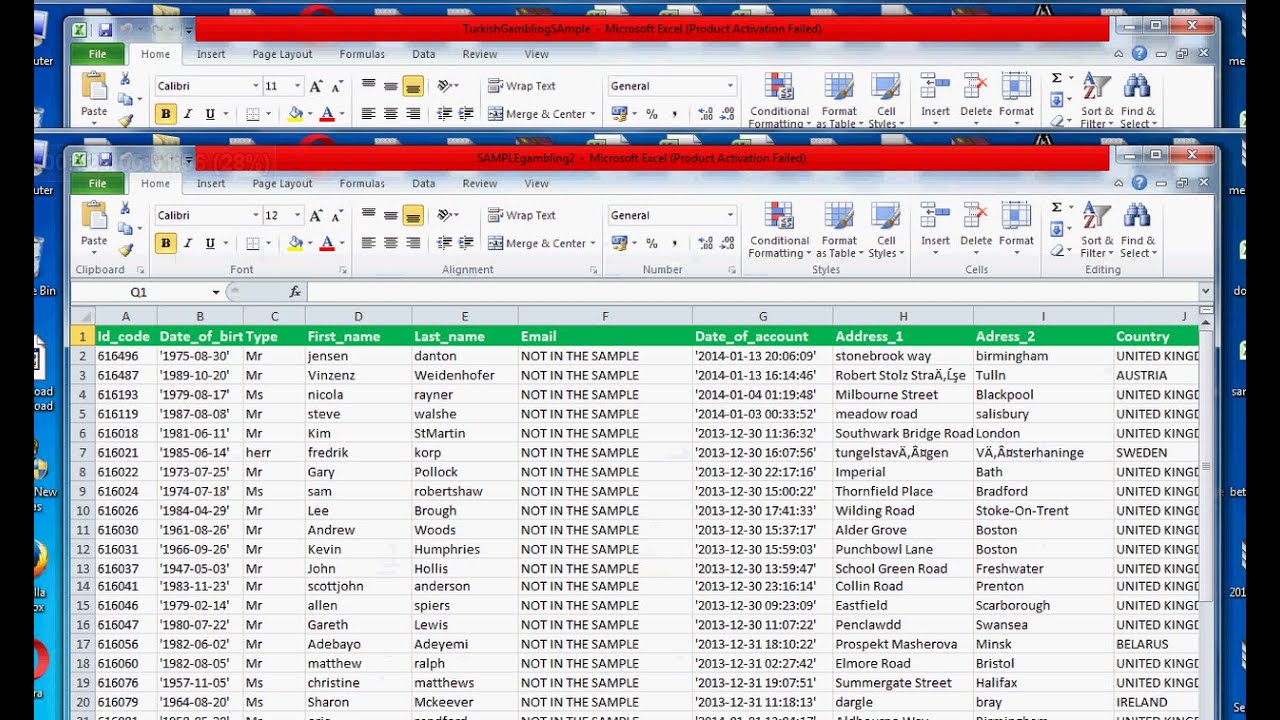Switch to Data tab in TurkishGamblingSAmple window
This screenshot has width=1280, height=720.
[x=424, y=54]
